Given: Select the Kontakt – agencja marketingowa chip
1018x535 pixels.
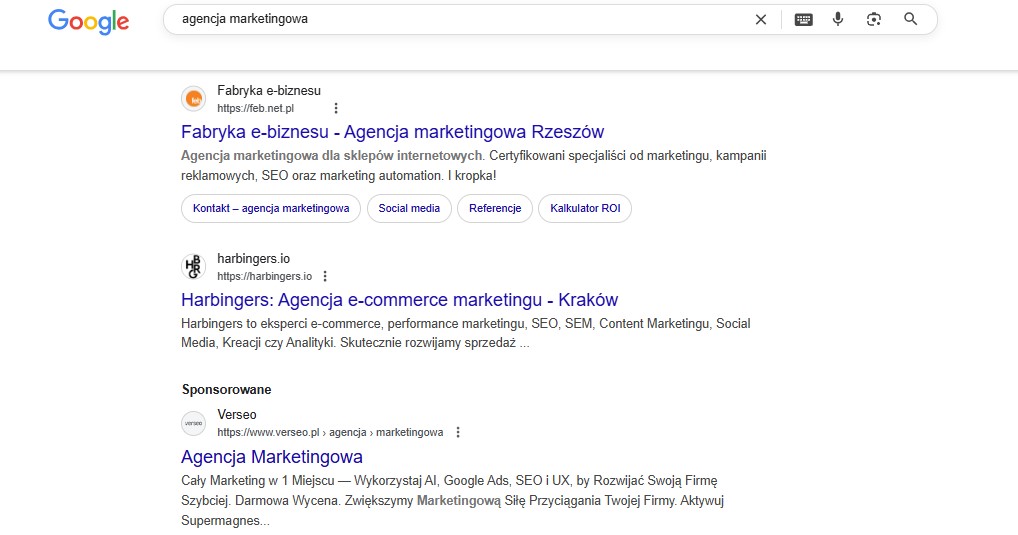Looking at the screenshot, I should pyautogui.click(x=271, y=209).
